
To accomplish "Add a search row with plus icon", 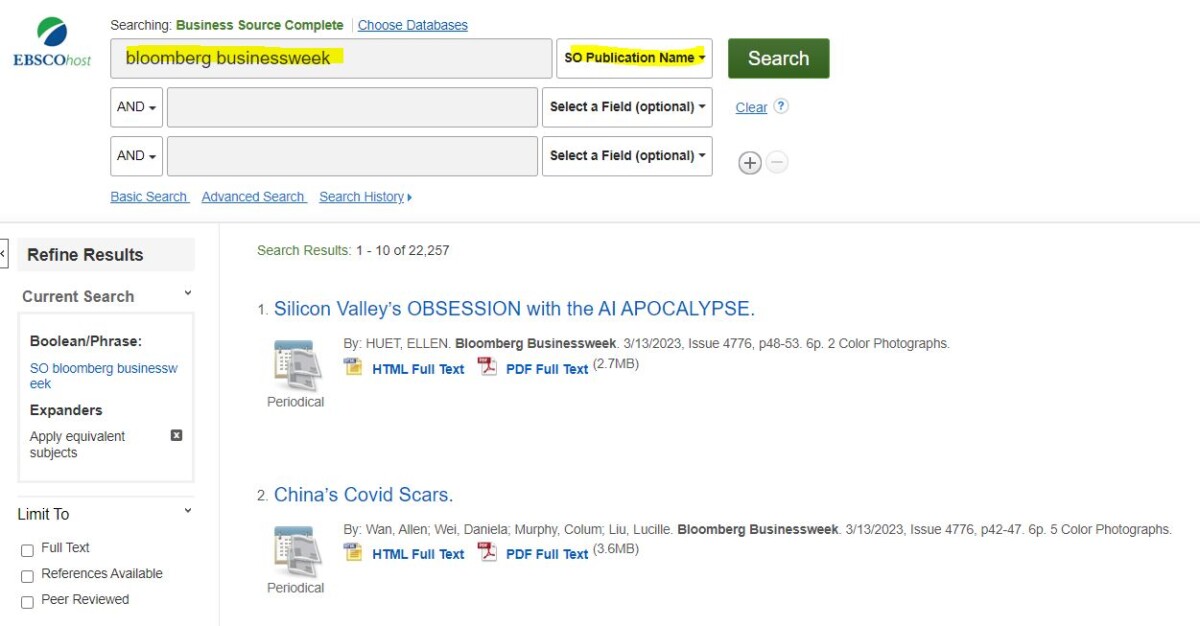I will pos(749,163).
